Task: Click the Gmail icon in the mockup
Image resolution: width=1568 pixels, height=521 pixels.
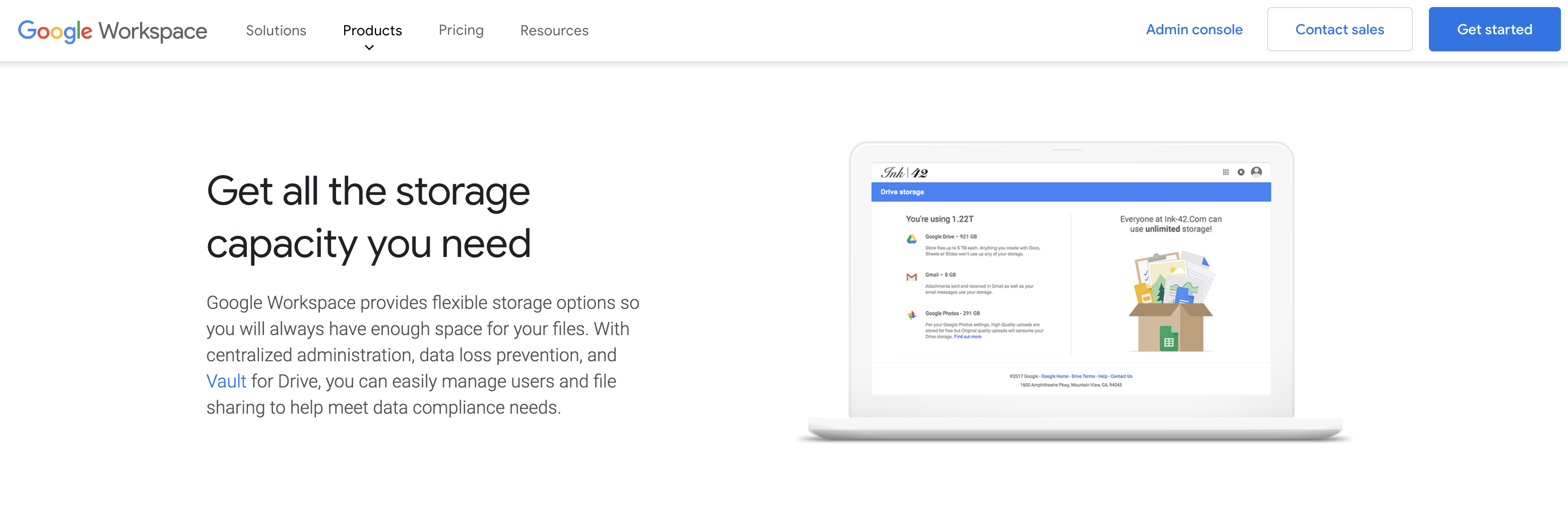Action: click(911, 277)
